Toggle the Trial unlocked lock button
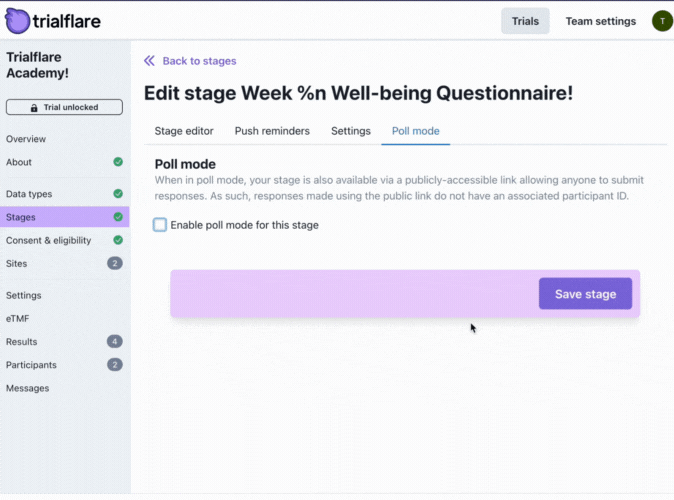The height and width of the screenshot is (500, 674). tap(64, 107)
